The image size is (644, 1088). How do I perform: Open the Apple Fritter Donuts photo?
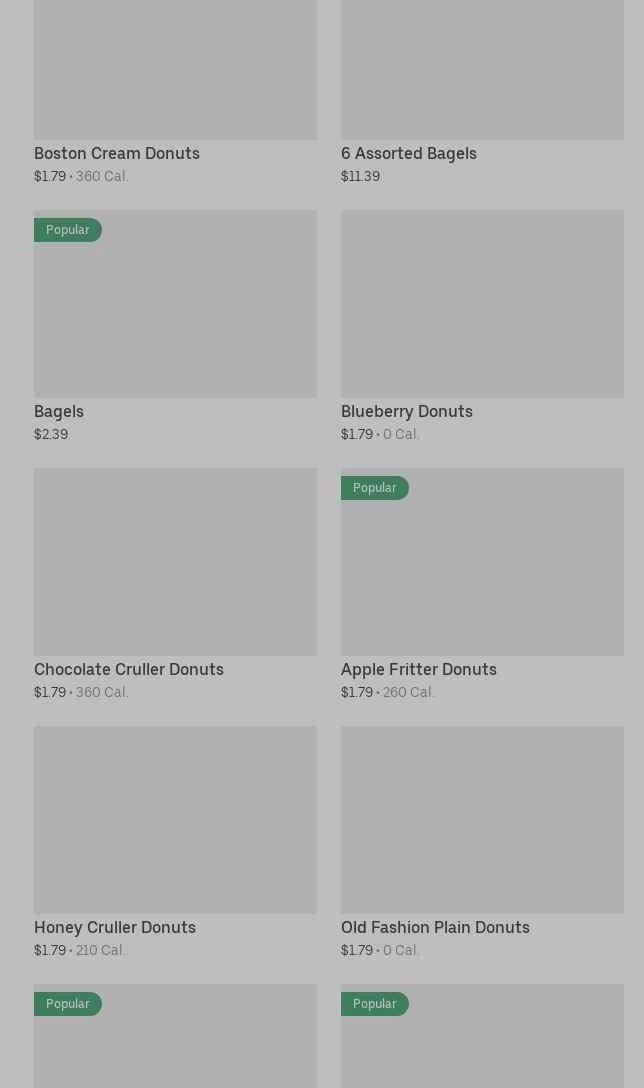tap(482, 570)
